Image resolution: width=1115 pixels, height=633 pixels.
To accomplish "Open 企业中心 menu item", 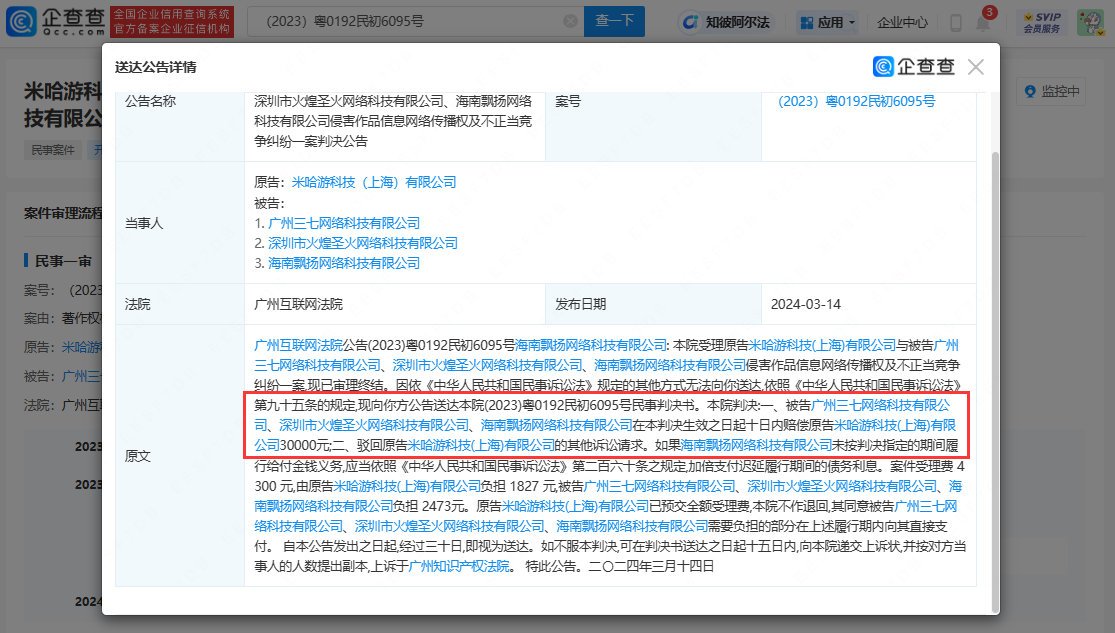I will 902,22.
